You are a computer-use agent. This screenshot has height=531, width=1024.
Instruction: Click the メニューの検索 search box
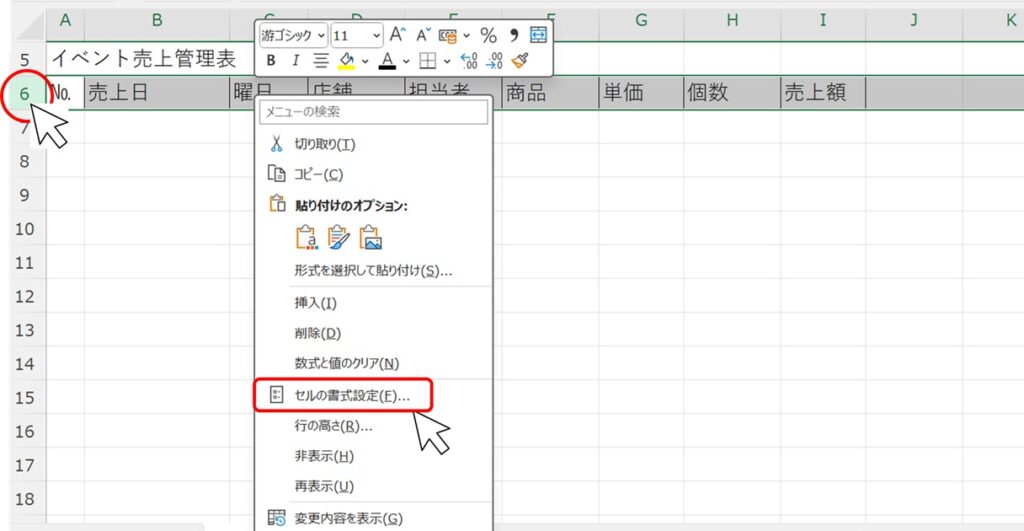tap(374, 112)
